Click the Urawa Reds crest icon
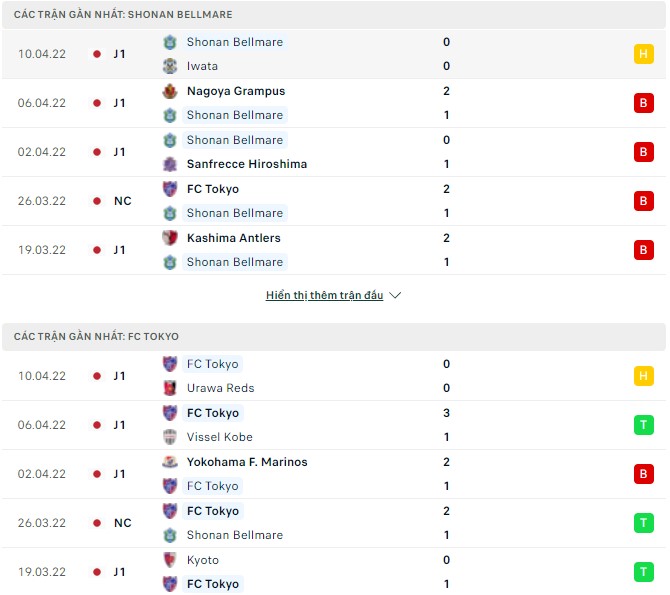The width and height of the screenshot is (670, 595). coord(170,388)
